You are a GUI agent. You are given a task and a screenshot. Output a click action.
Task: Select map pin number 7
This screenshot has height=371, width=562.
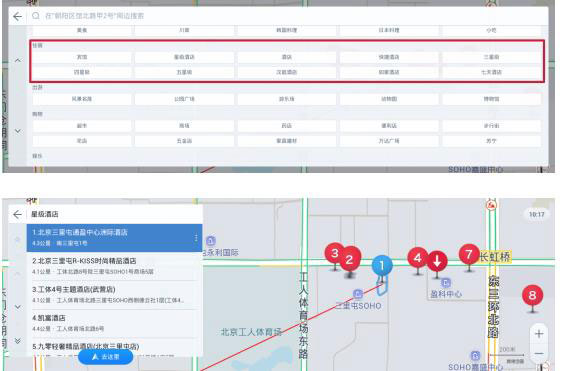coord(469,255)
